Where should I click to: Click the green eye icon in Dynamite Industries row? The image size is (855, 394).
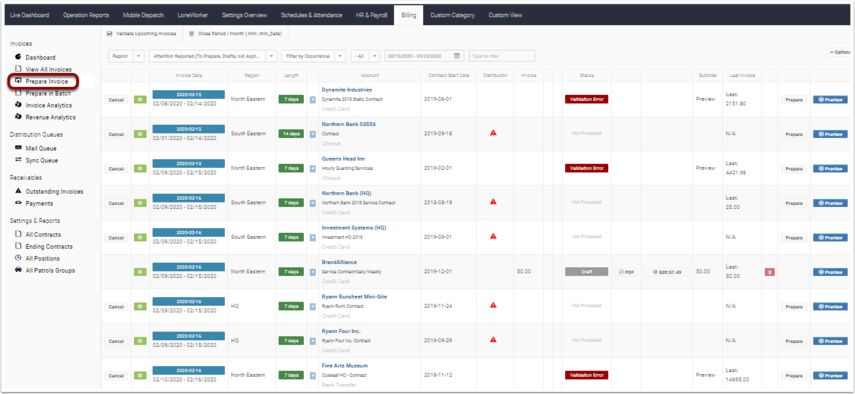(140, 100)
